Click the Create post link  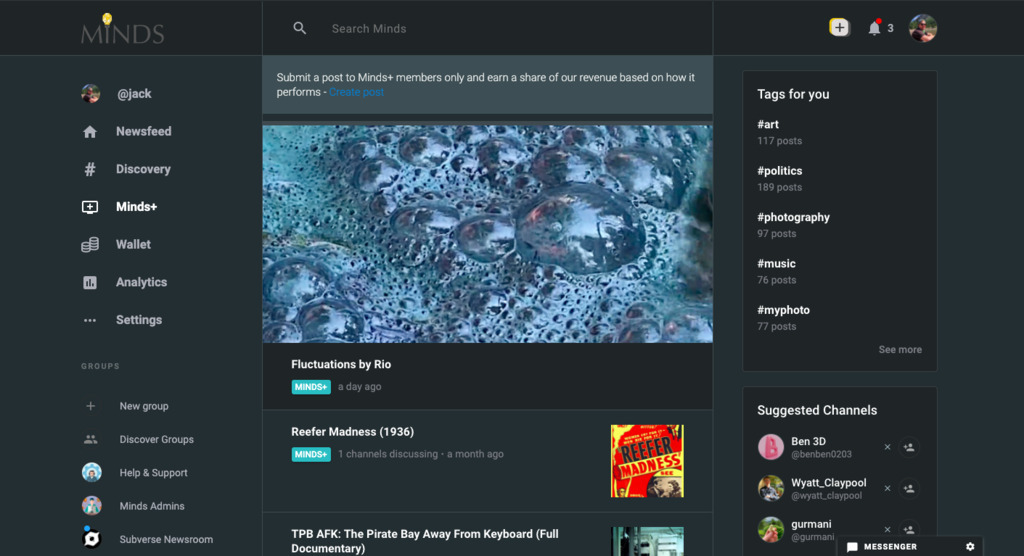[x=357, y=92]
